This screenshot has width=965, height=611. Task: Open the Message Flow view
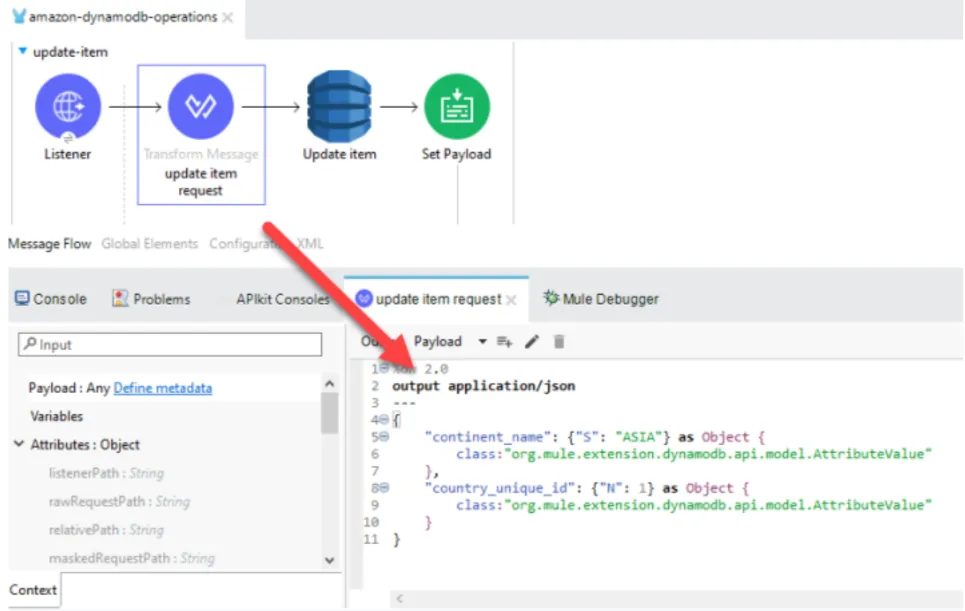point(49,244)
